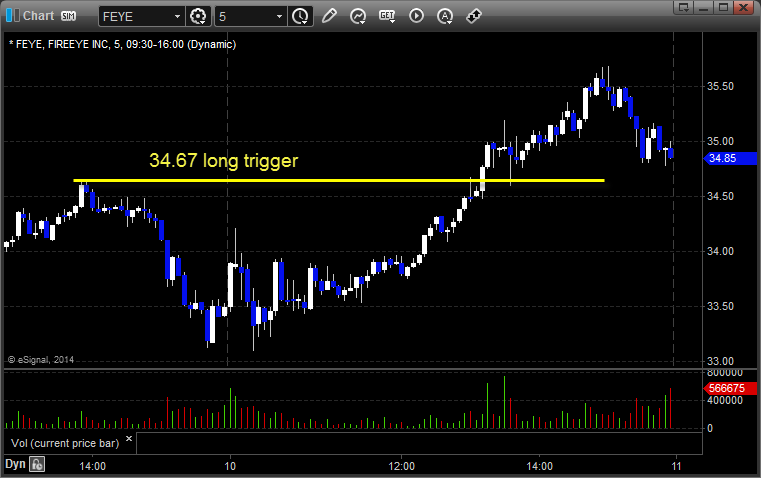Open the symbol settings gear menu
Viewport: 761px width, 478px height.
198,16
